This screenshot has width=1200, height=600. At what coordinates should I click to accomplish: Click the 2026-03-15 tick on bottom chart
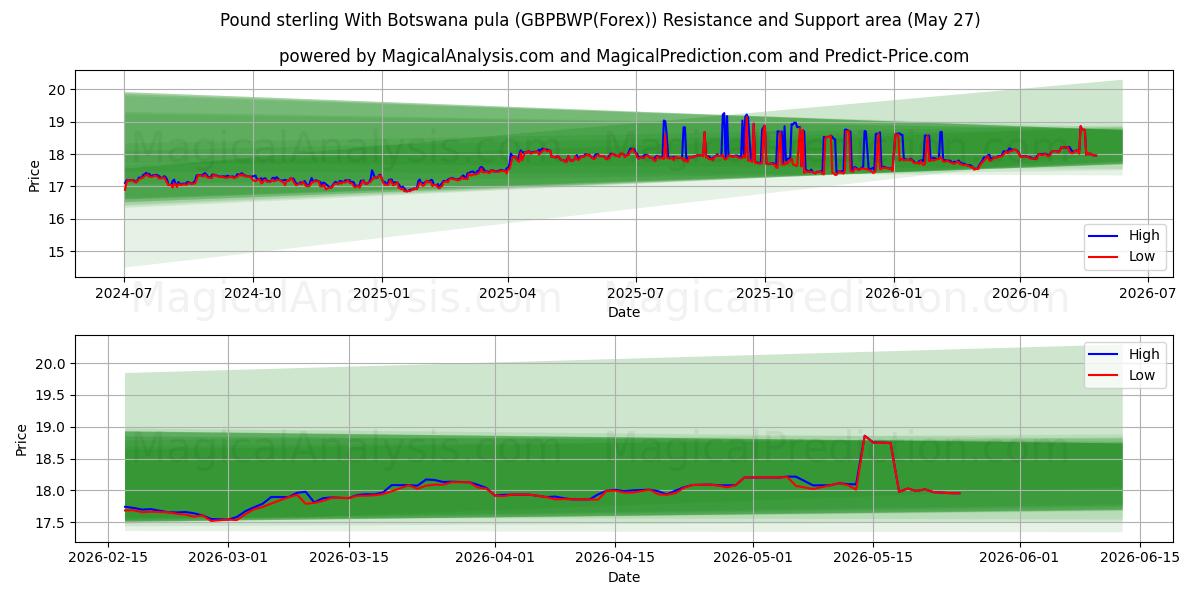348,559
